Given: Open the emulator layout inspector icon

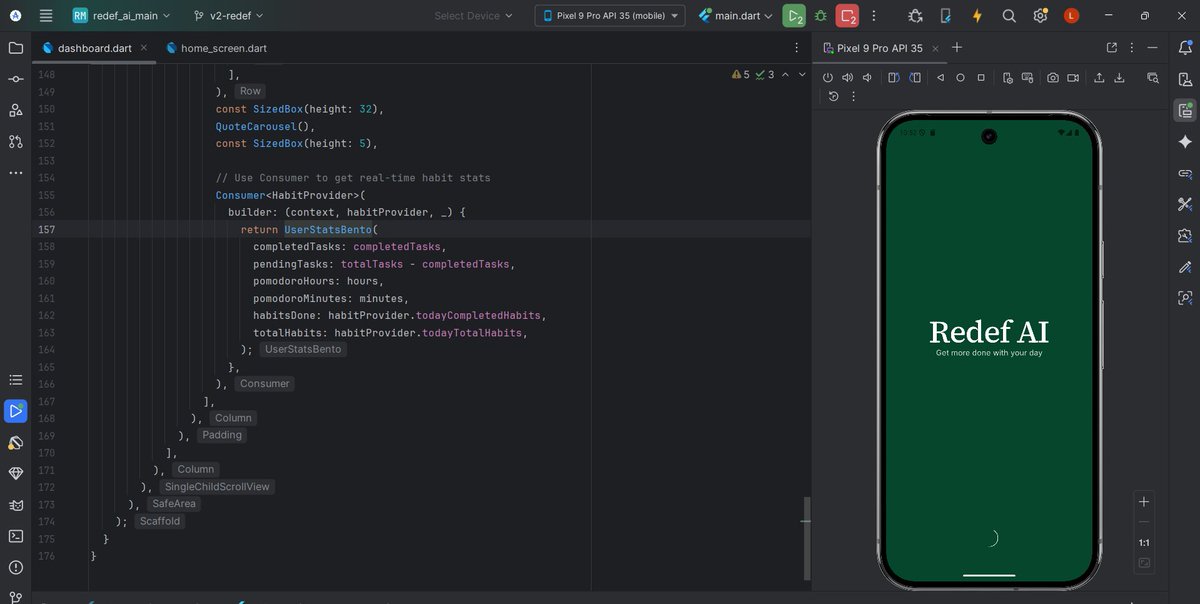Looking at the screenshot, I should point(1153,78).
